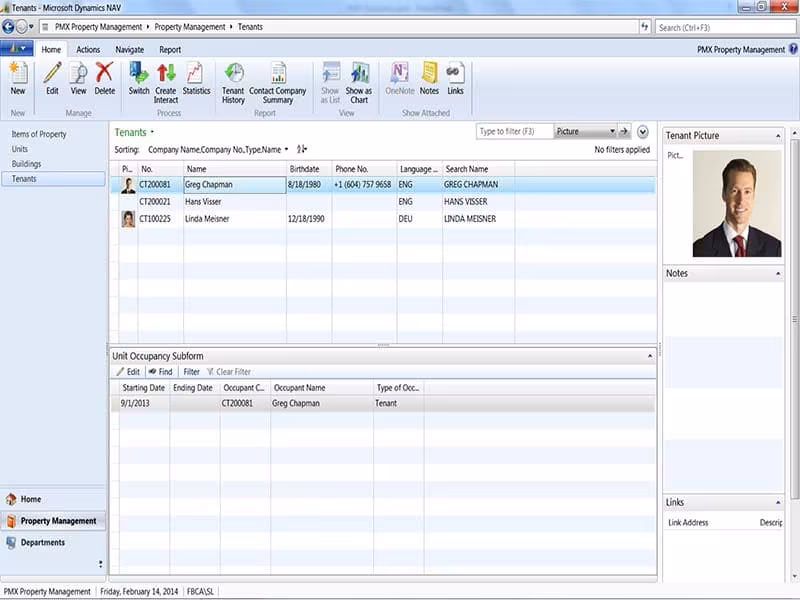The width and height of the screenshot is (800, 600).
Task: Collapse the Links factbox
Action: (778, 503)
